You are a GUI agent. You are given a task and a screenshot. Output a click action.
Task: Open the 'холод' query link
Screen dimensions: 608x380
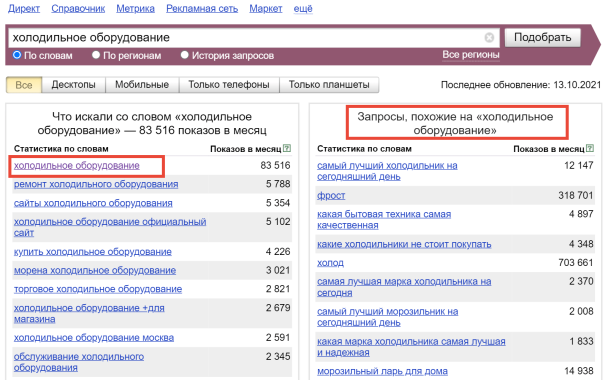pos(330,263)
